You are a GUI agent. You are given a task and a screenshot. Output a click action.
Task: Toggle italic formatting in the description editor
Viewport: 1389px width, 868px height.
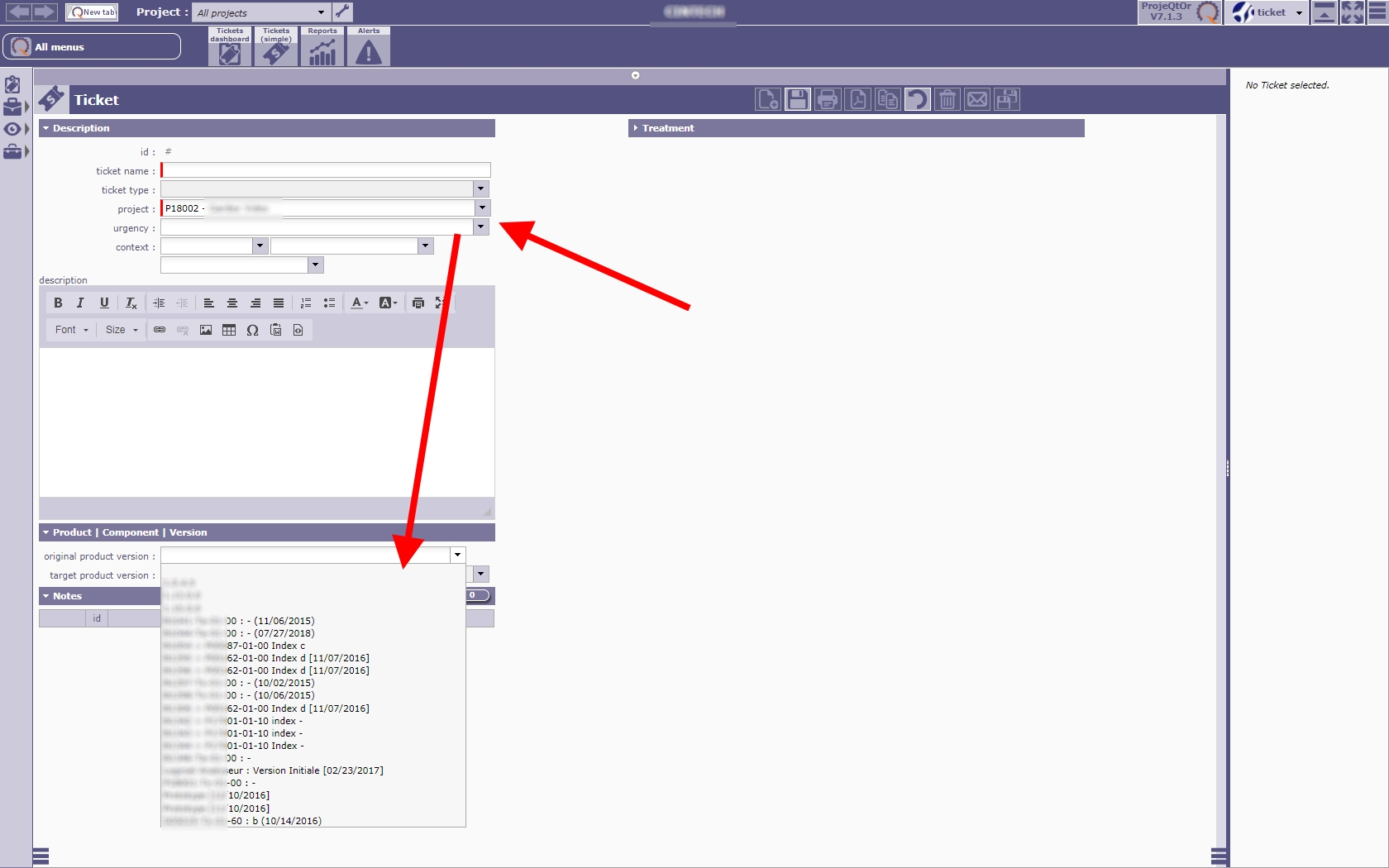pos(80,303)
